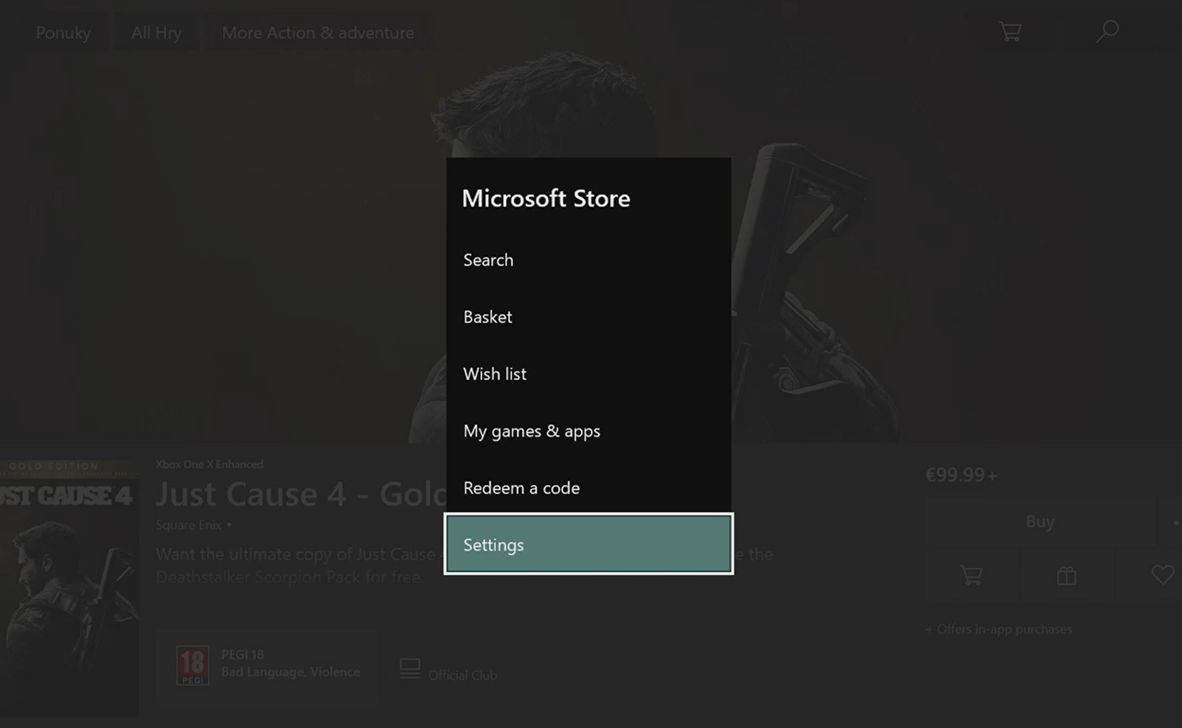Switch to the All Hry tab
Screen dimensions: 1182x728
tap(156, 32)
